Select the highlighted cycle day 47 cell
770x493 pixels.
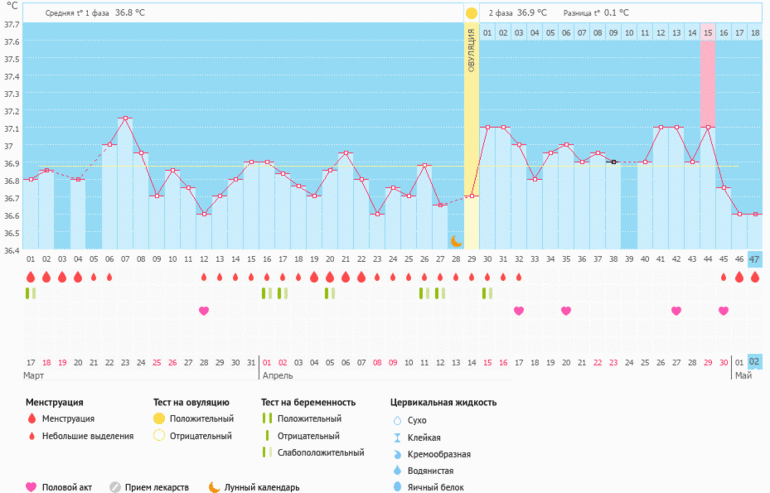pos(754,259)
